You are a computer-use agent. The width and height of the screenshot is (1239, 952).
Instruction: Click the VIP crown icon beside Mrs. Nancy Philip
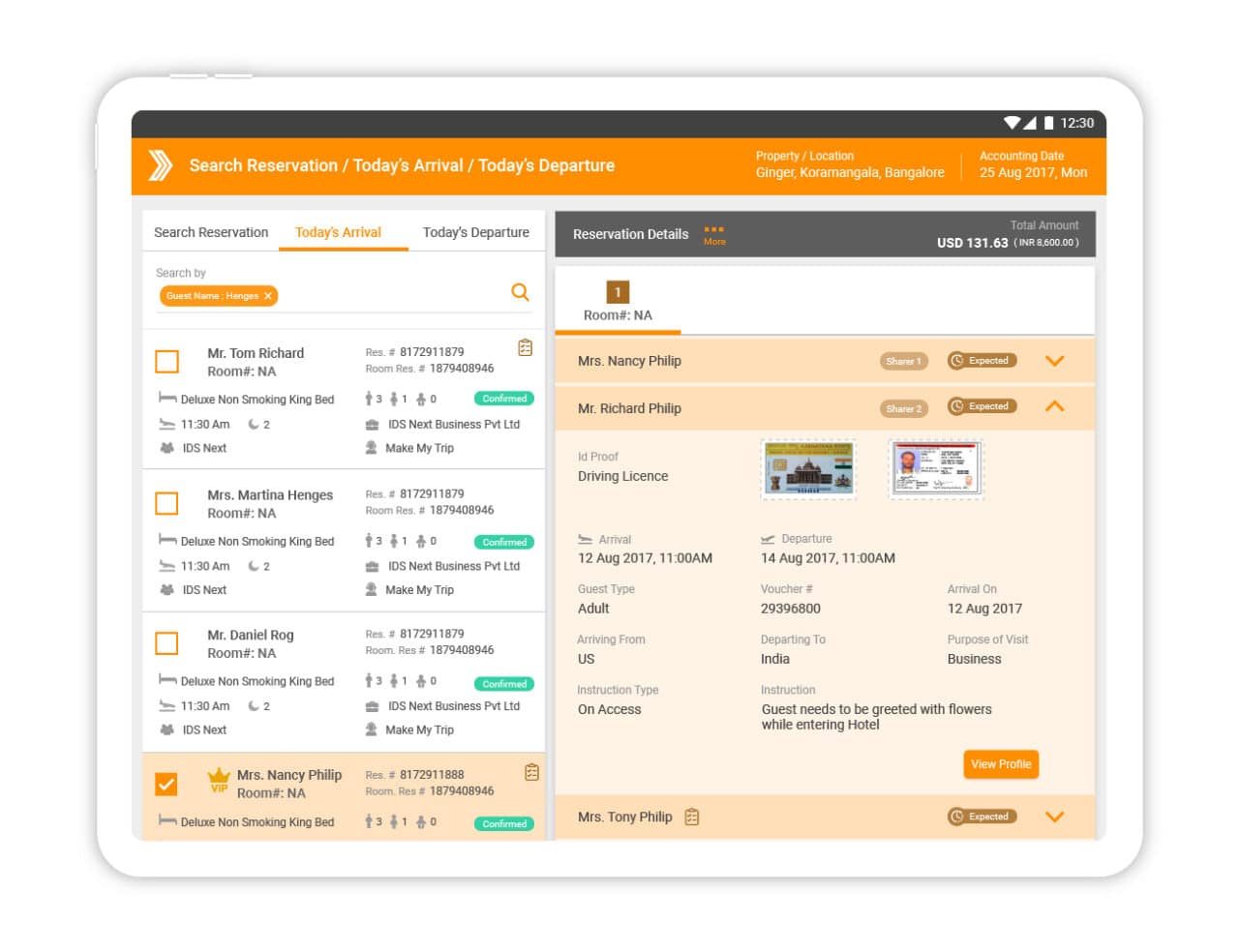tap(219, 780)
